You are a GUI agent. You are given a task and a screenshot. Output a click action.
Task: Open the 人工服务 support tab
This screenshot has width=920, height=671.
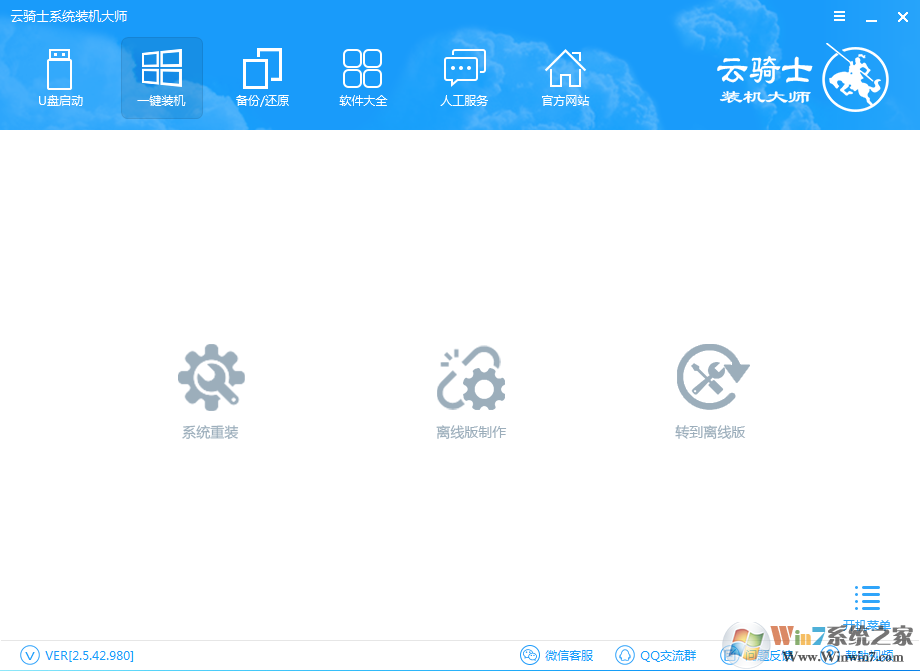(464, 77)
